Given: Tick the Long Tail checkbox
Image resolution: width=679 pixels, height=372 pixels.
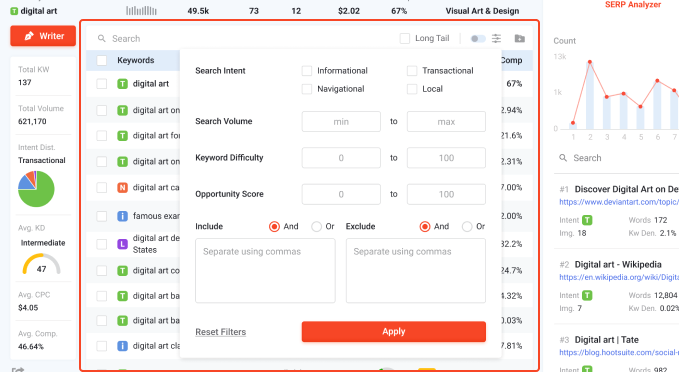Looking at the screenshot, I should (x=405, y=39).
